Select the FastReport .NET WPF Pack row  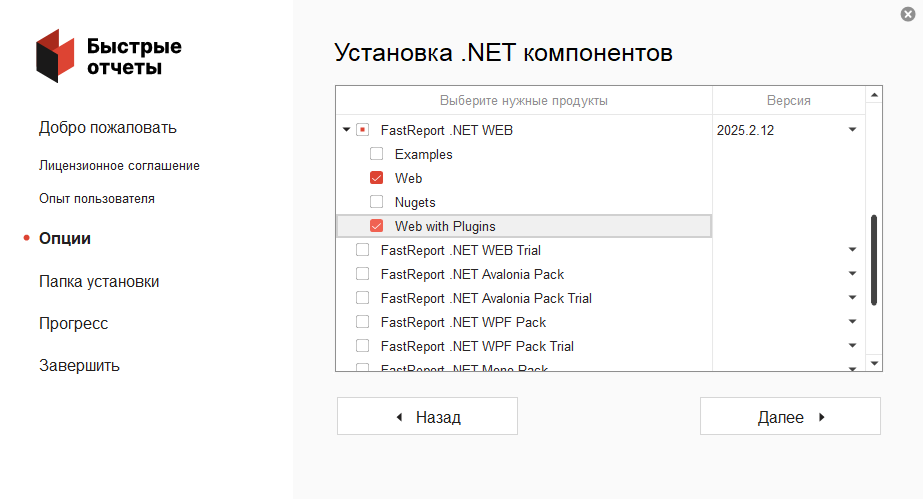[463, 322]
